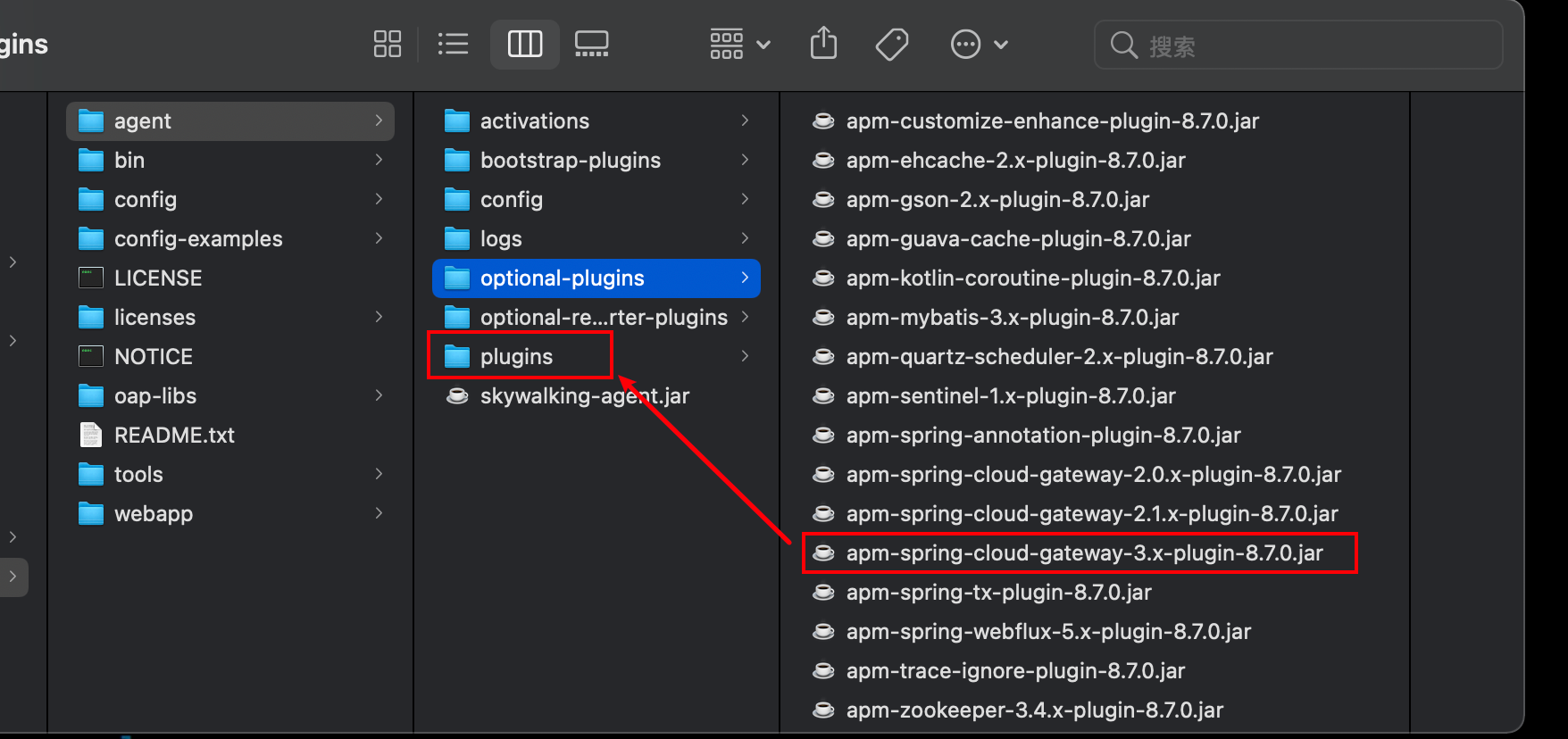
Task: Expand the webapp folder chevron
Action: pos(379,513)
